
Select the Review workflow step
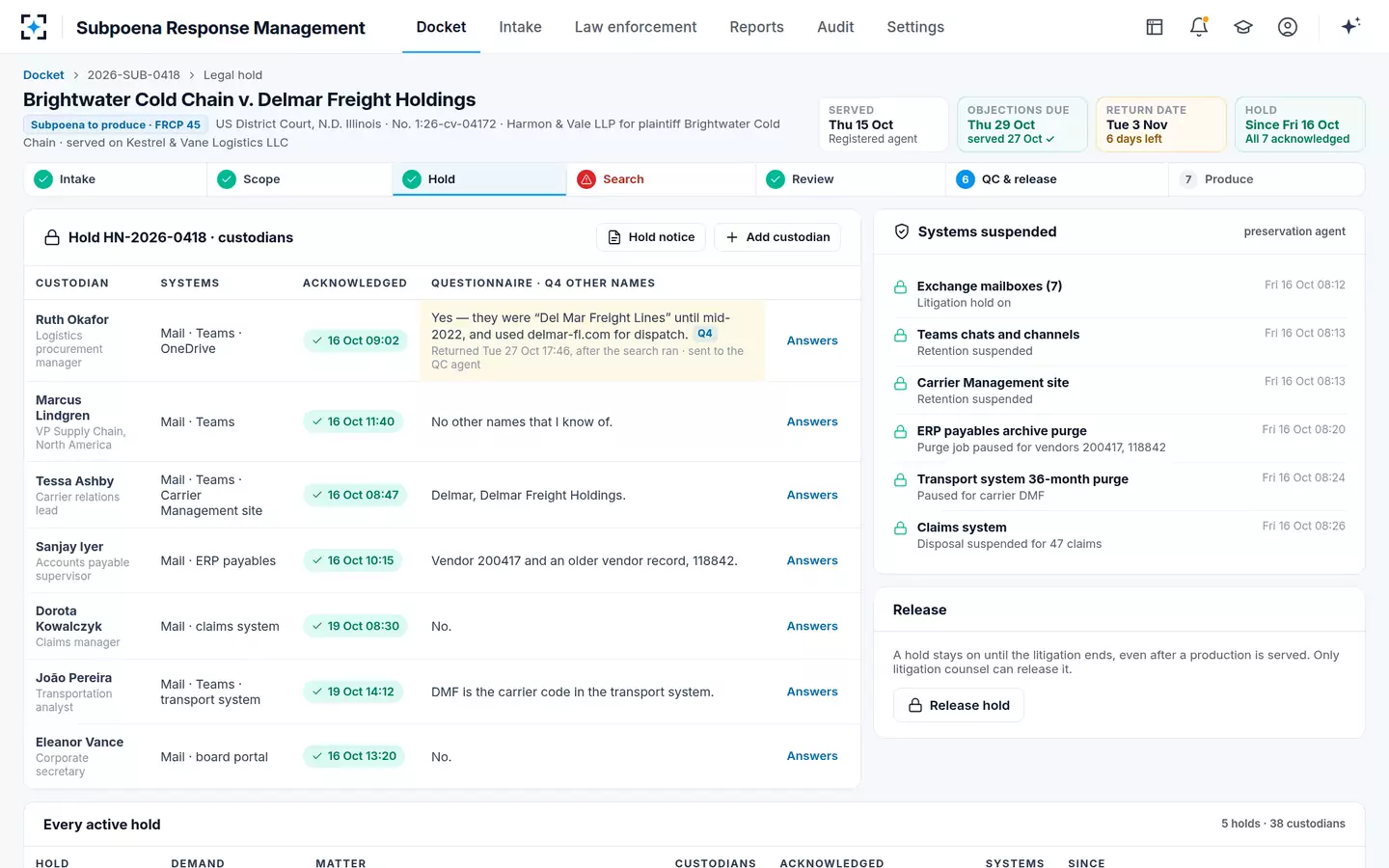click(850, 179)
